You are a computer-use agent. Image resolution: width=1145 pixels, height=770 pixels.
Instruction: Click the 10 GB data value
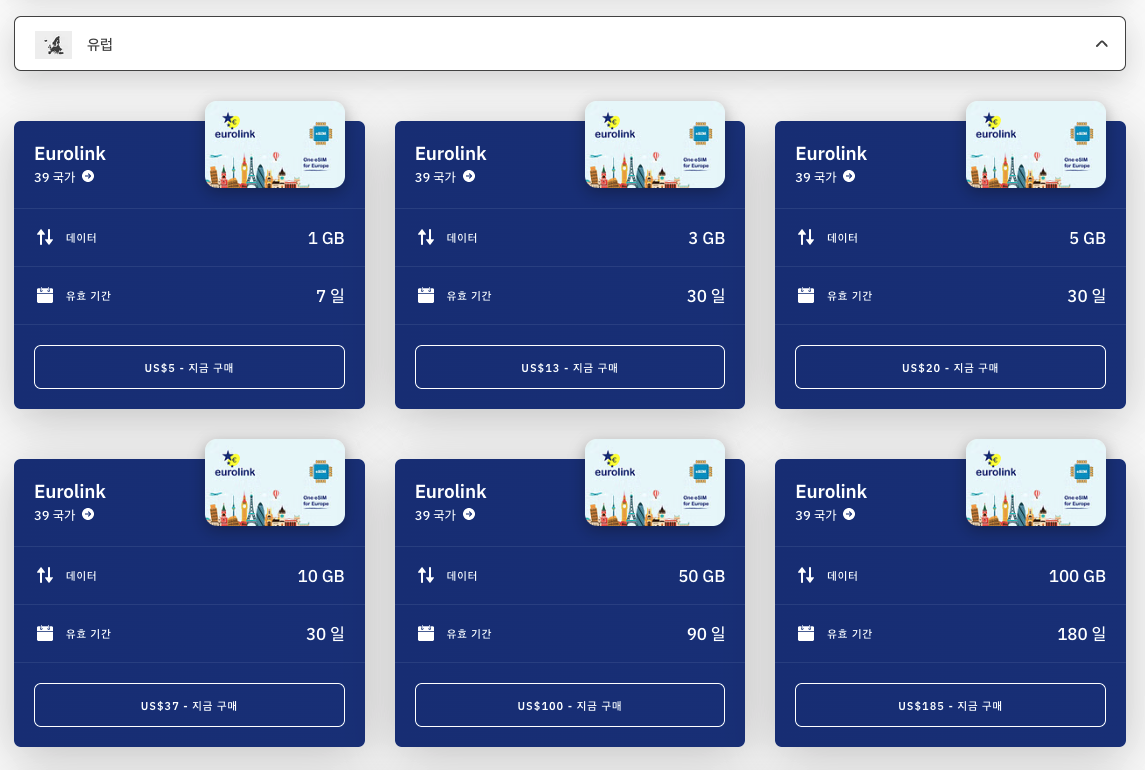321,576
